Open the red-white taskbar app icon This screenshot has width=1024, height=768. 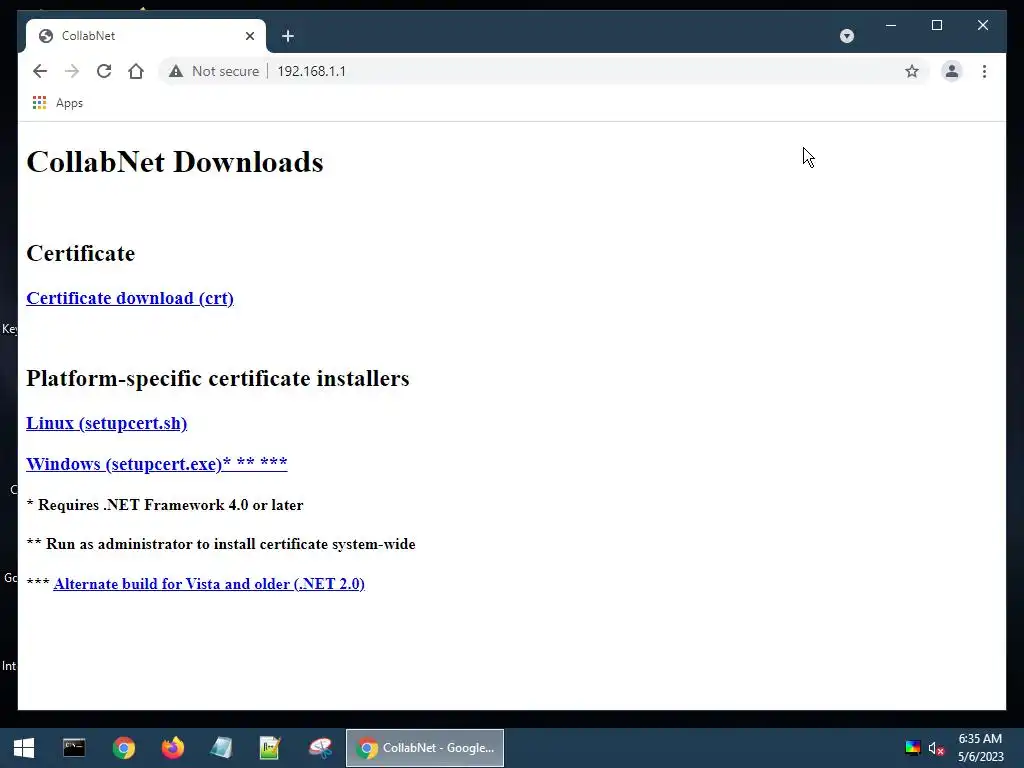pyautogui.click(x=320, y=748)
